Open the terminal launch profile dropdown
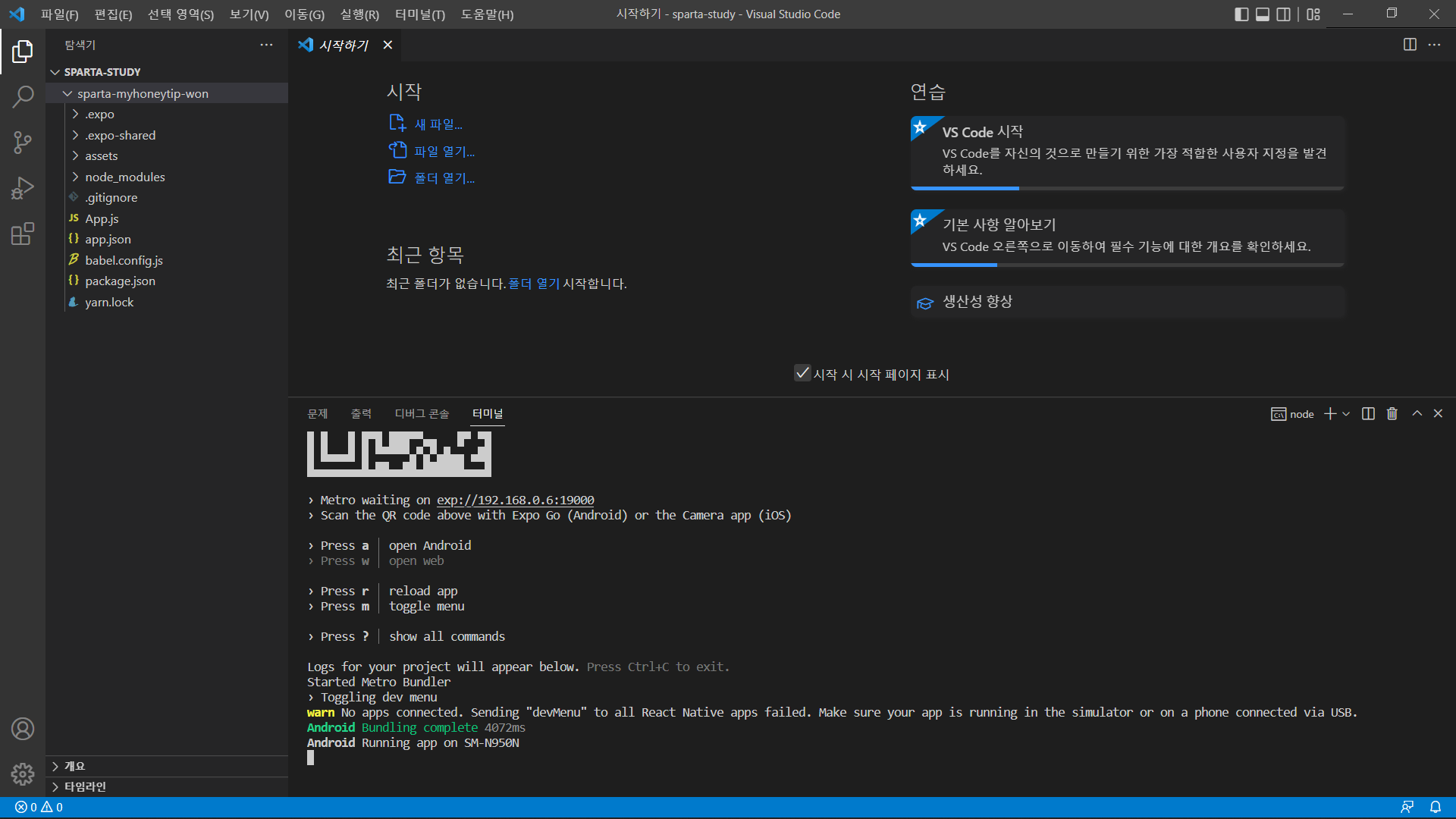This screenshot has height=819, width=1456. pyautogui.click(x=1346, y=413)
